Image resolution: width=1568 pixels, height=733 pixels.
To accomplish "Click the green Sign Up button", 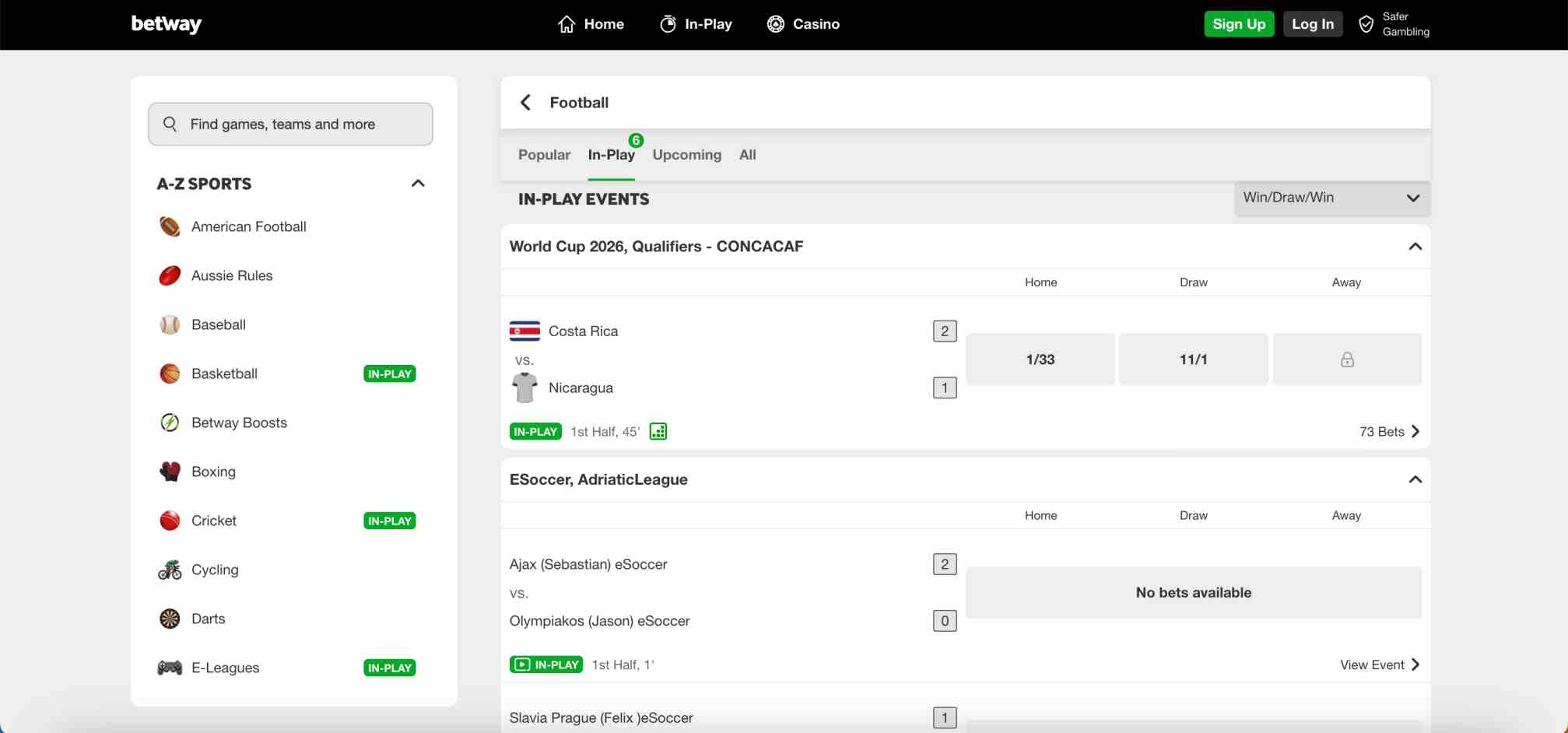I will 1239,24.
